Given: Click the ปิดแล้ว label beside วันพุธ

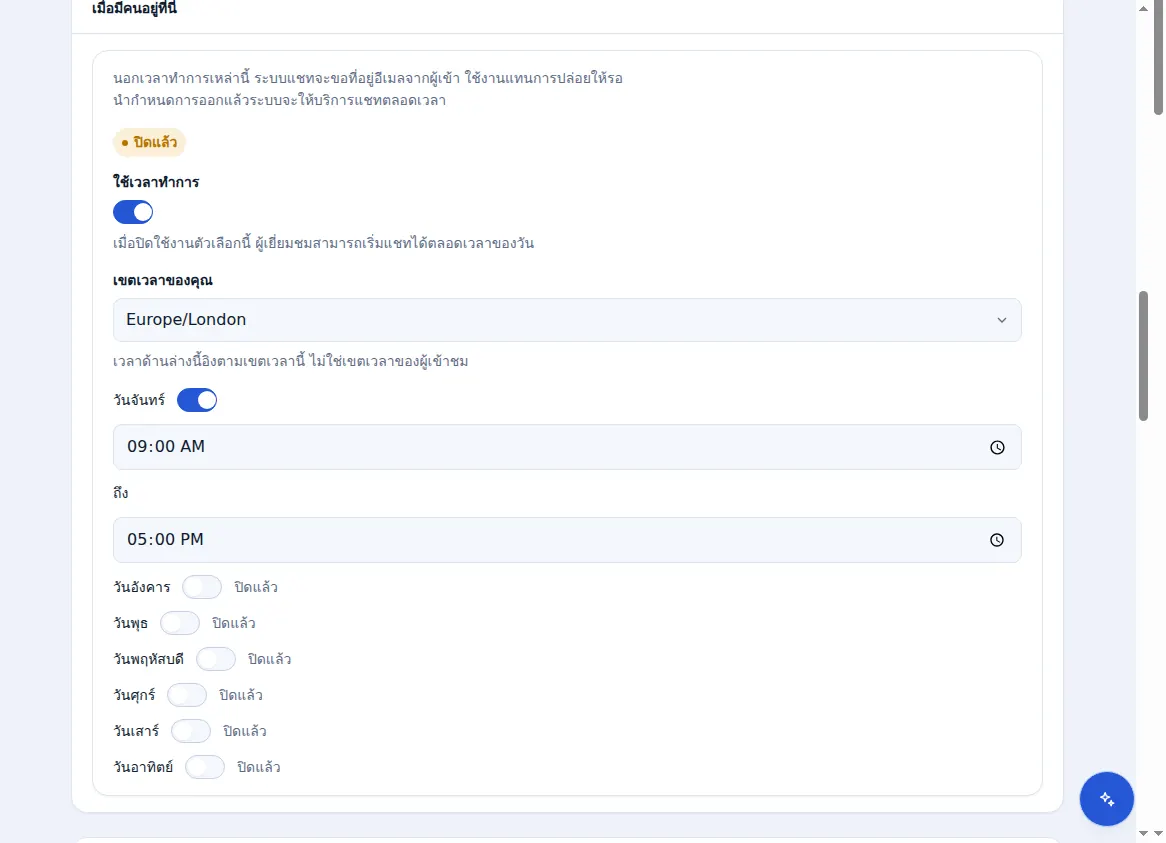Looking at the screenshot, I should 233,623.
